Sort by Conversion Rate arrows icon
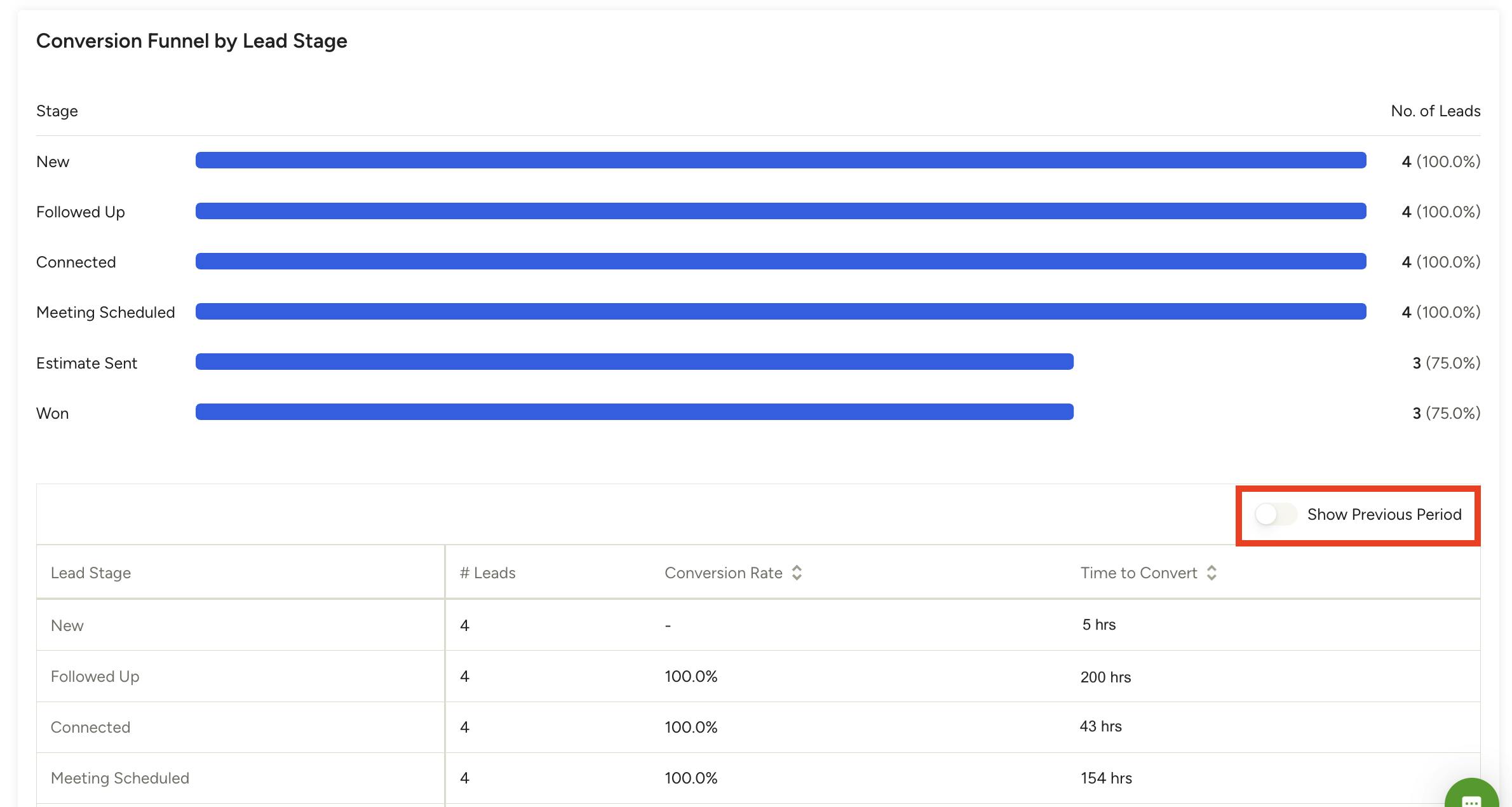 click(797, 573)
